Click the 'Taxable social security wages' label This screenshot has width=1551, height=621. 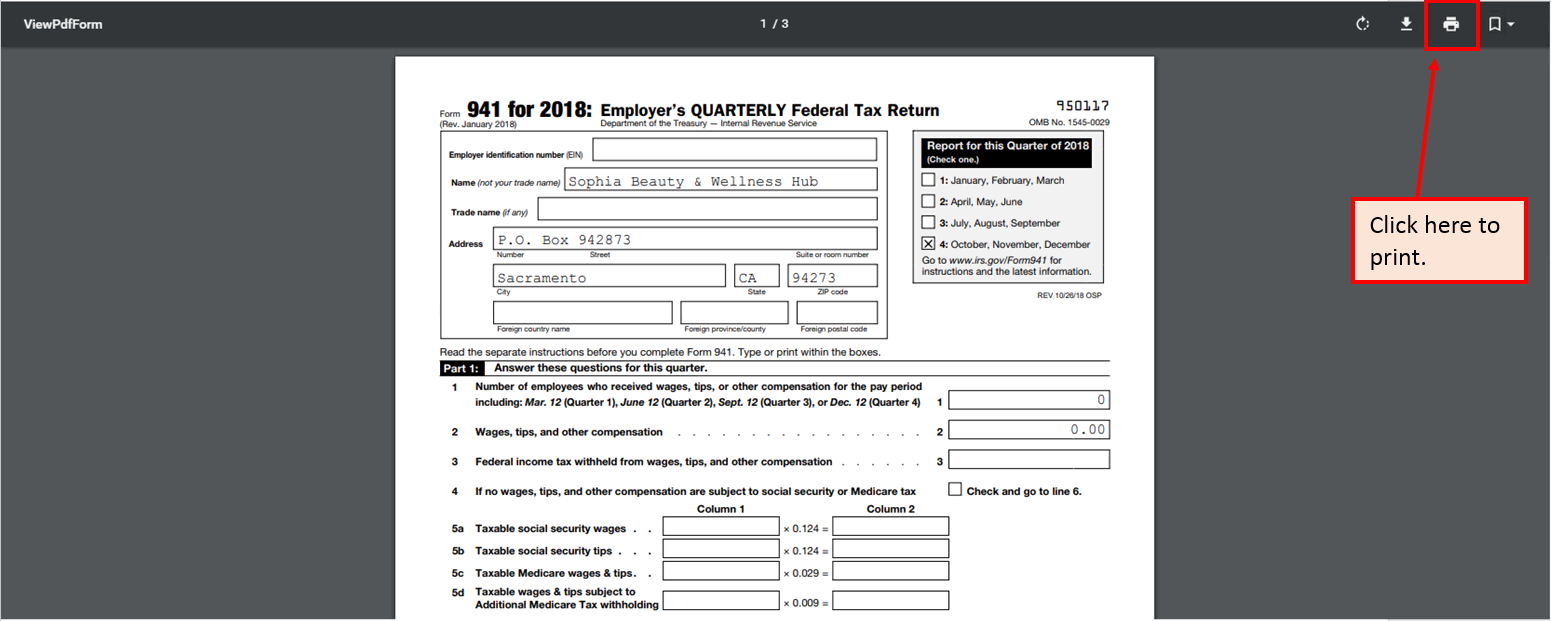coord(550,529)
